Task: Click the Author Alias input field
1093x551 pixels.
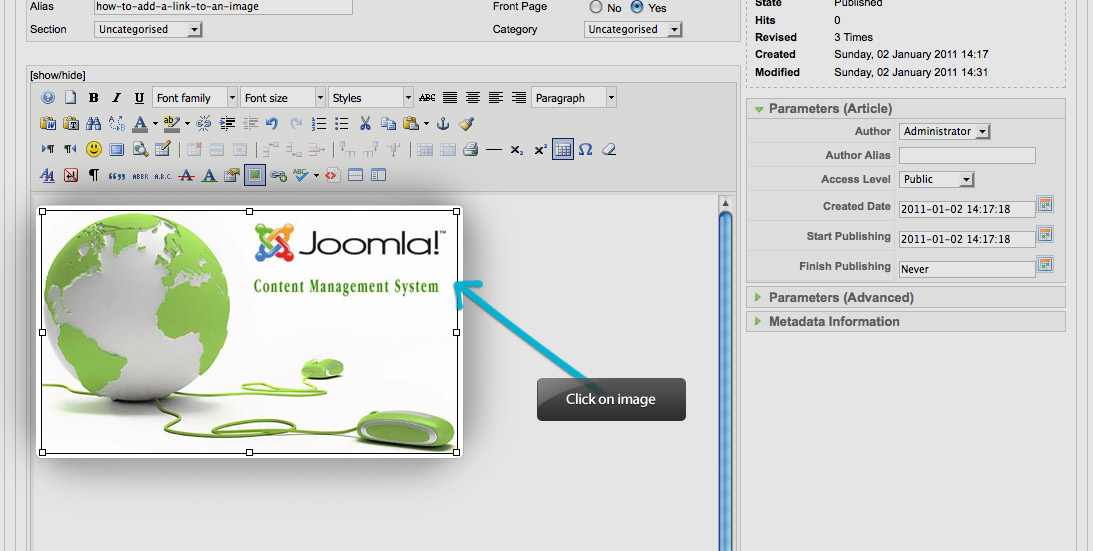Action: tap(967, 156)
